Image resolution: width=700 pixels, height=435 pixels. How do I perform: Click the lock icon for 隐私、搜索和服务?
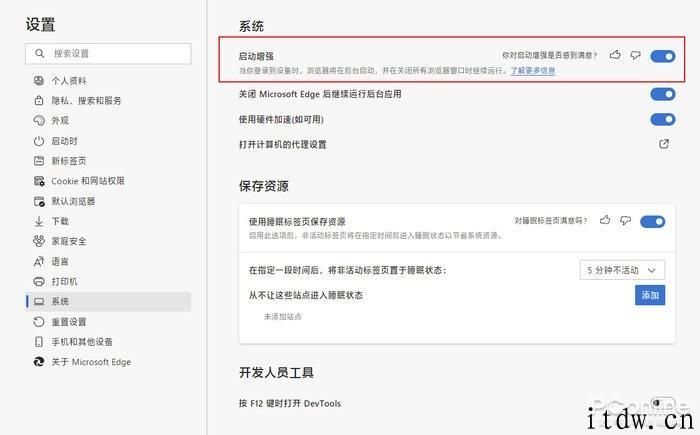coord(39,100)
